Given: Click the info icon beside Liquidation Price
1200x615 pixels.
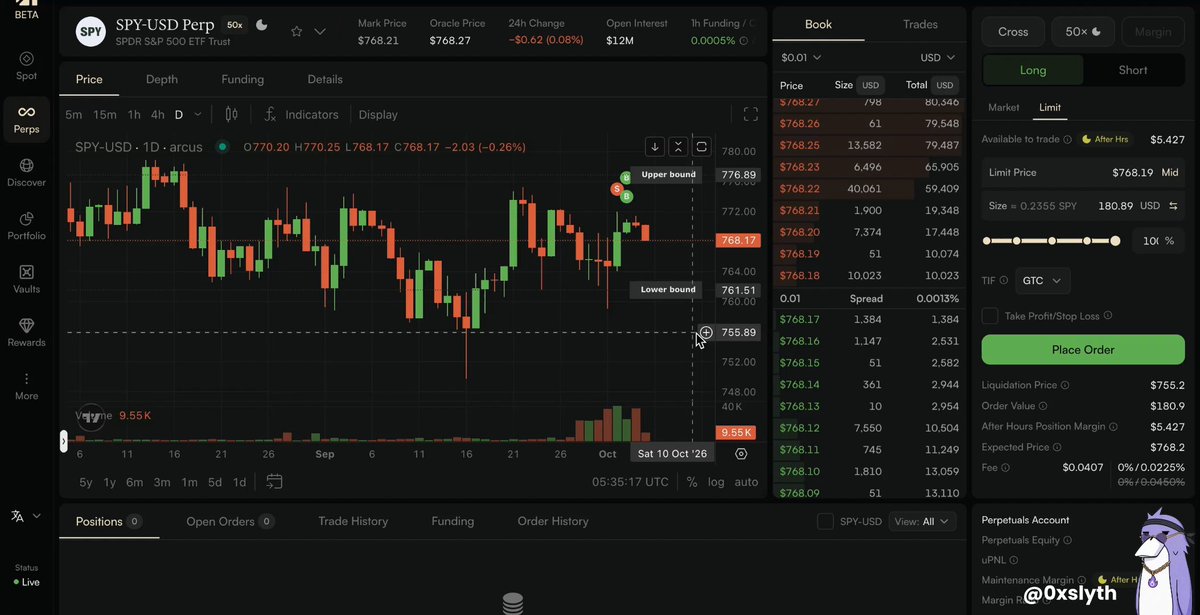Looking at the screenshot, I should click(x=1064, y=385).
